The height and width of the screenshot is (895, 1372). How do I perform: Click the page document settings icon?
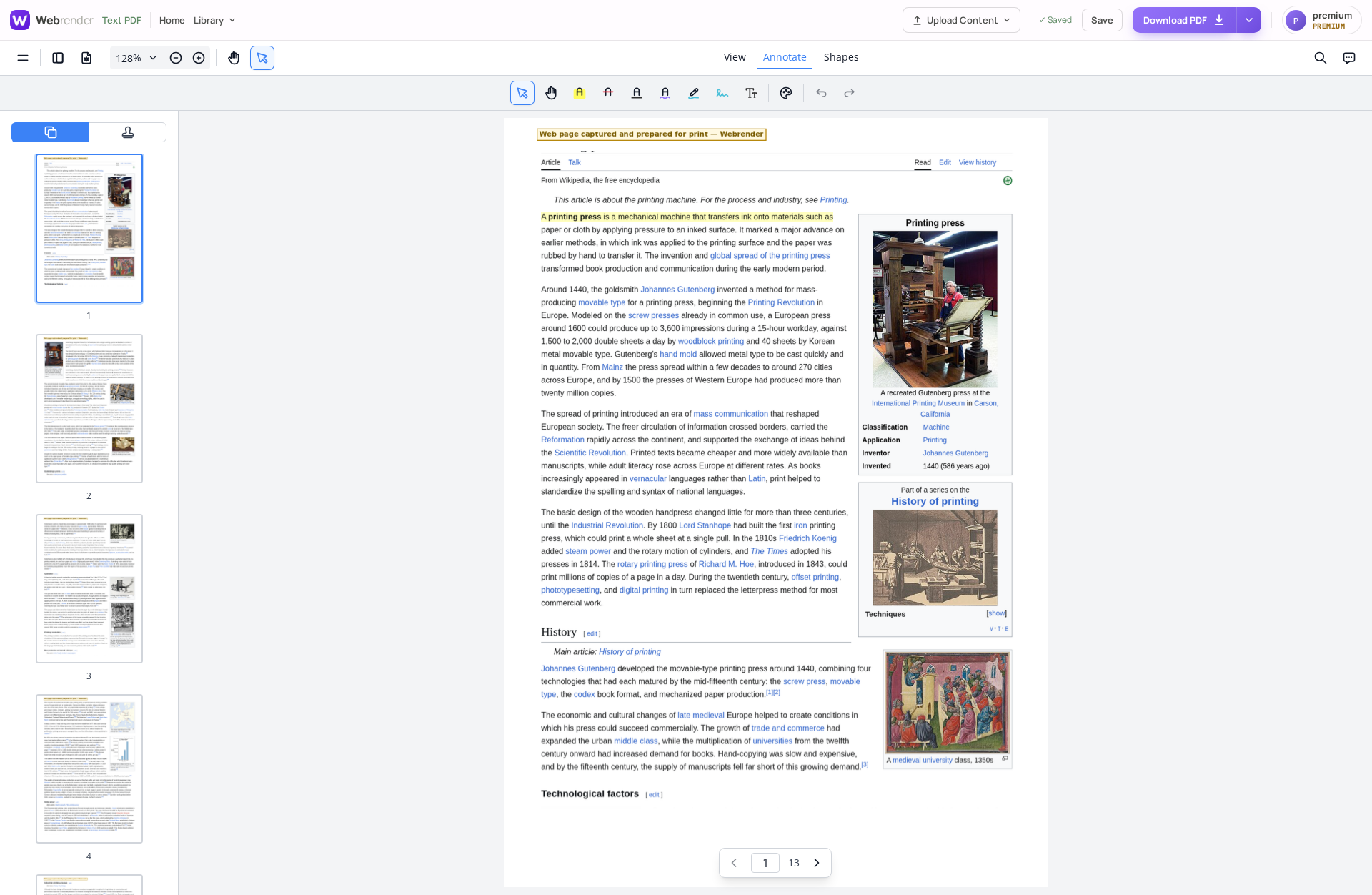click(x=86, y=58)
